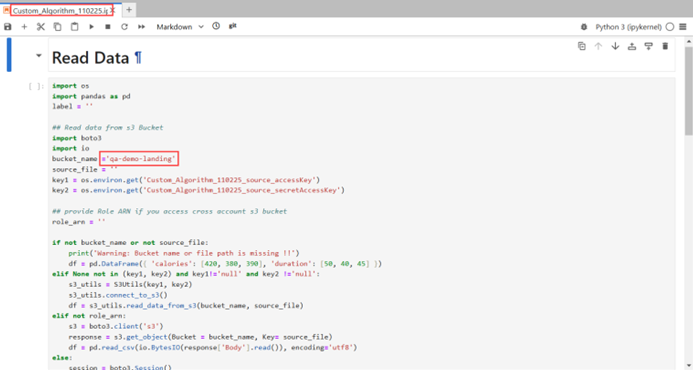Click the pd.DataFrame calories line
This screenshot has height=370, width=693.
[225, 264]
